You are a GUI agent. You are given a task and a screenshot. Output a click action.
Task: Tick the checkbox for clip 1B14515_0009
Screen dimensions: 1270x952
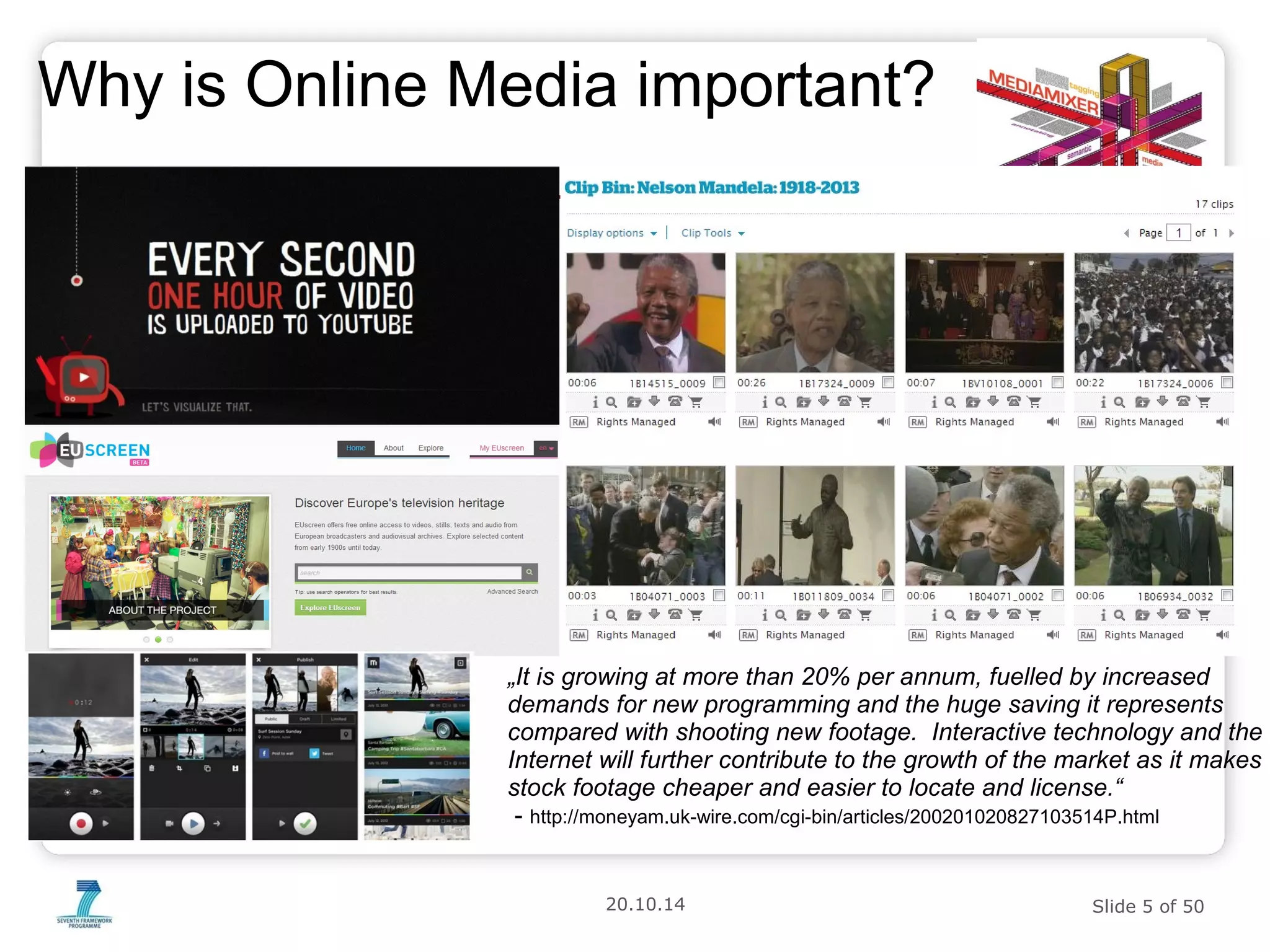(x=719, y=382)
